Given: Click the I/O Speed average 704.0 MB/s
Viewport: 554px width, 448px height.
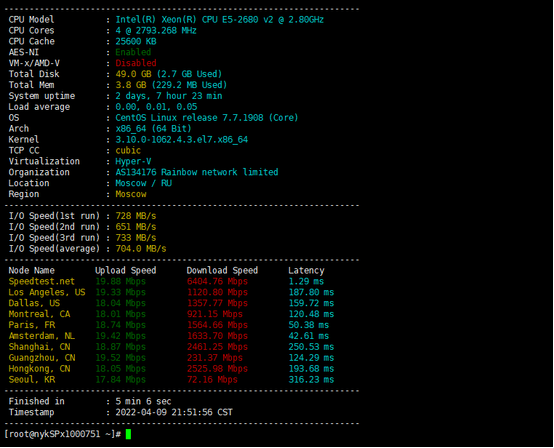Looking at the screenshot, I should tap(141, 249).
